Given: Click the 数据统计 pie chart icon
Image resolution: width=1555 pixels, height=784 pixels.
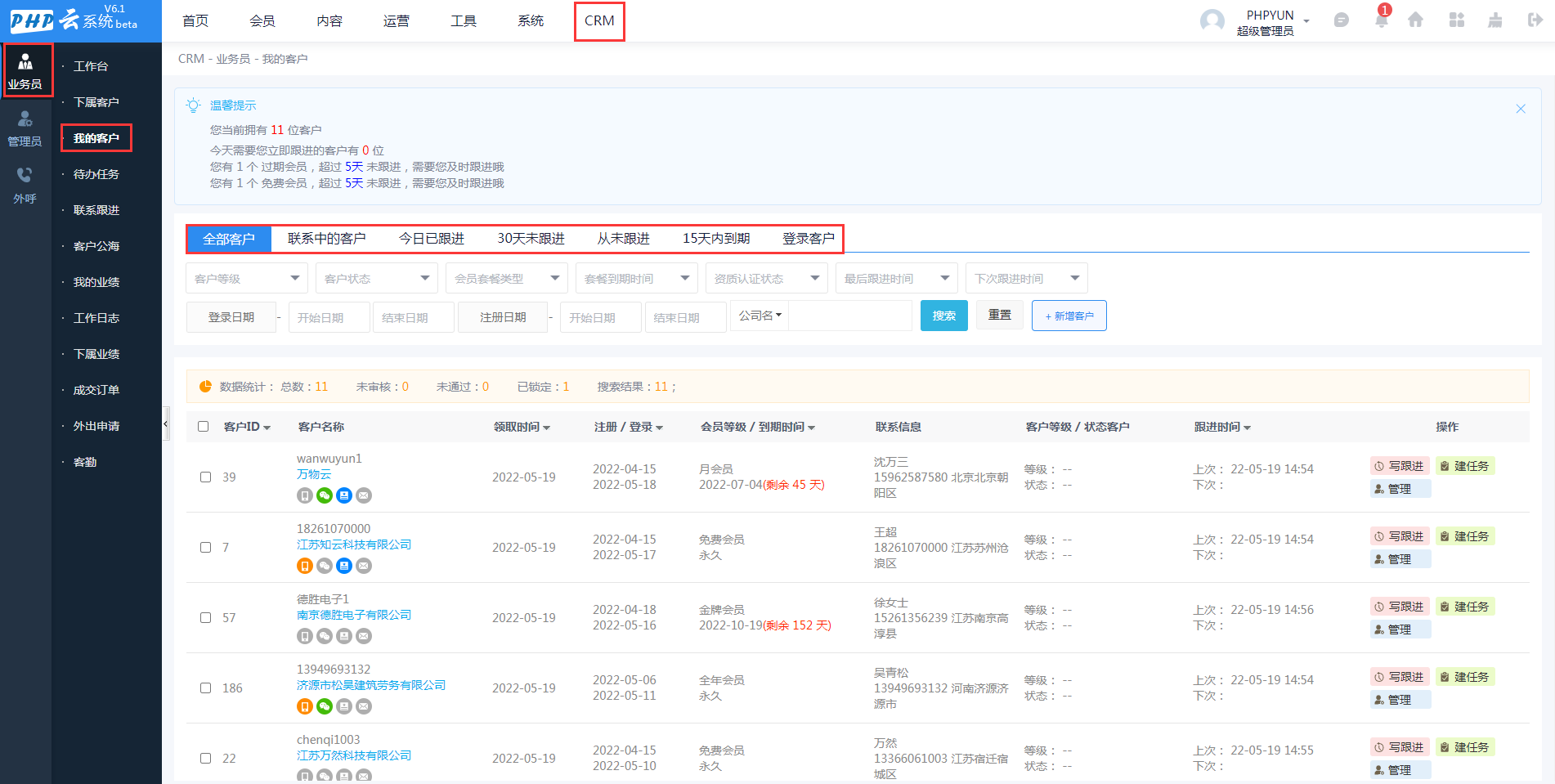Looking at the screenshot, I should pyautogui.click(x=205, y=387).
